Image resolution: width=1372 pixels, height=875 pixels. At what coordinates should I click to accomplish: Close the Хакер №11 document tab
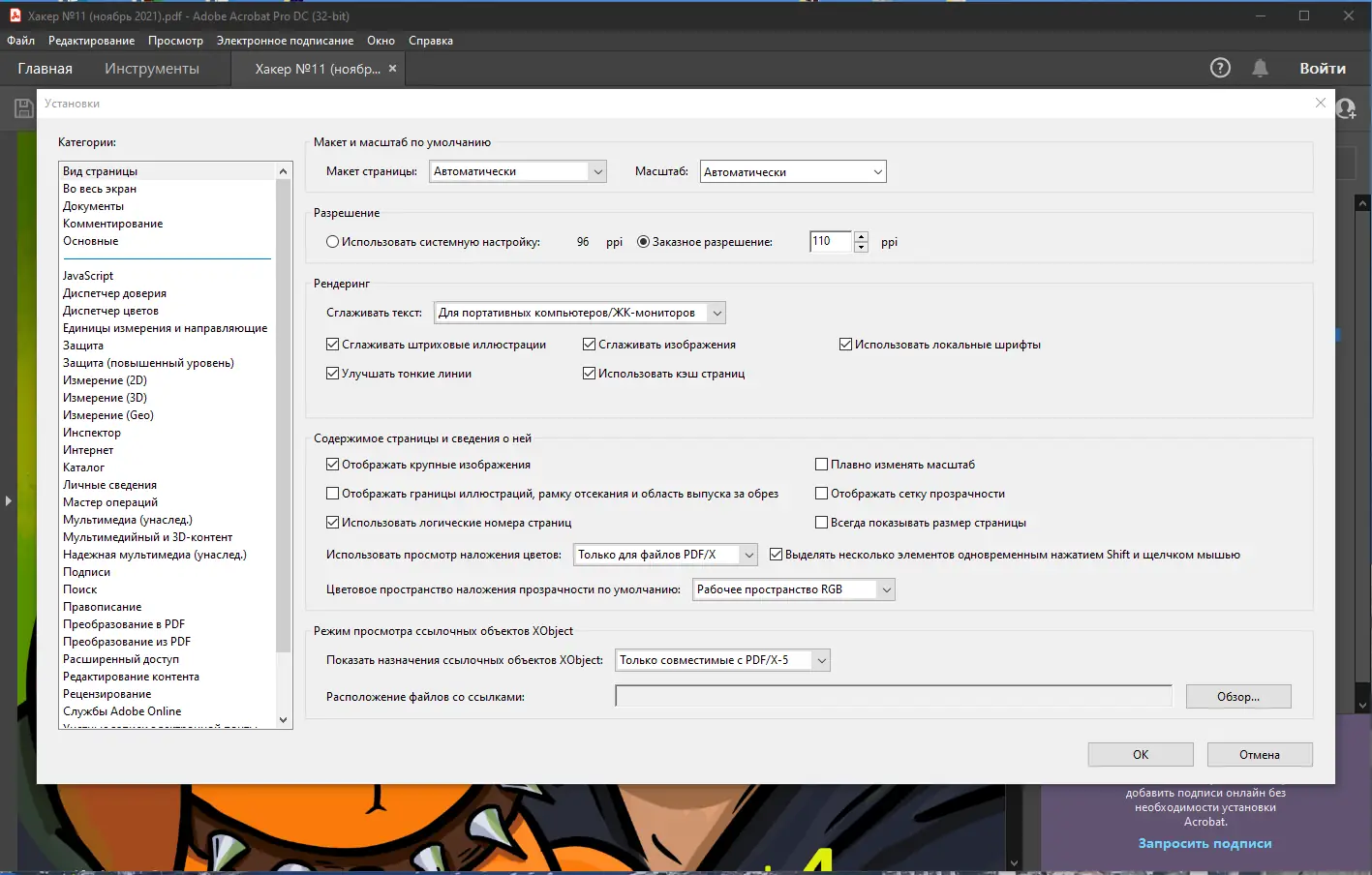click(x=392, y=69)
